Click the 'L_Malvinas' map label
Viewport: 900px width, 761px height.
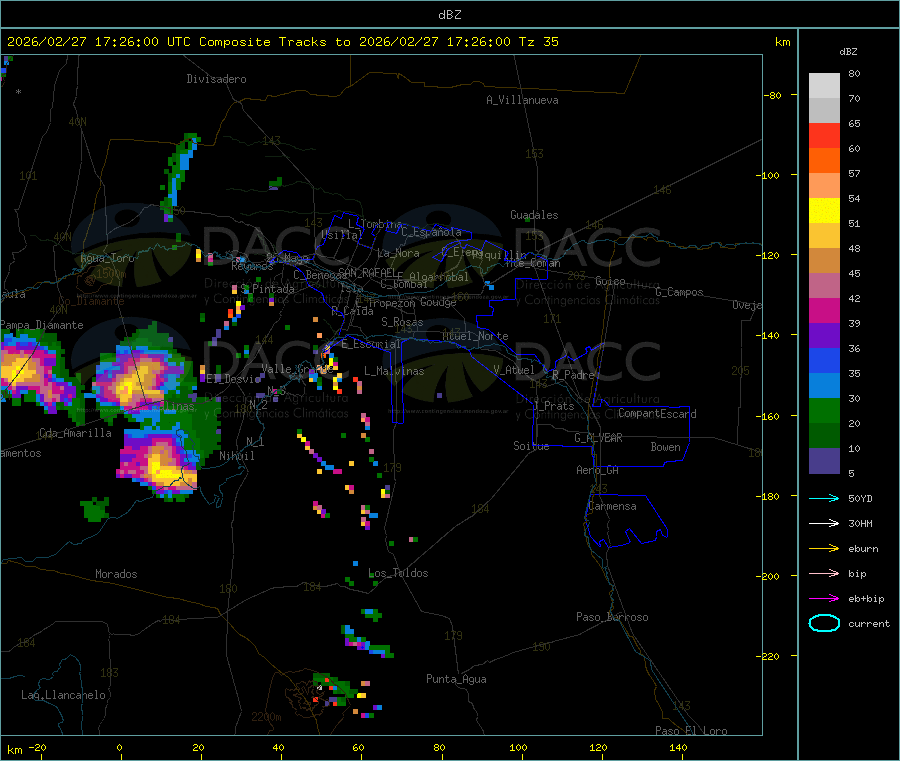click(x=394, y=371)
